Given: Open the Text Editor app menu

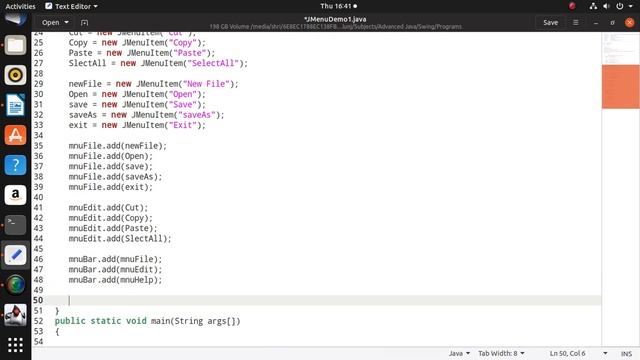Looking at the screenshot, I should tap(71, 6).
